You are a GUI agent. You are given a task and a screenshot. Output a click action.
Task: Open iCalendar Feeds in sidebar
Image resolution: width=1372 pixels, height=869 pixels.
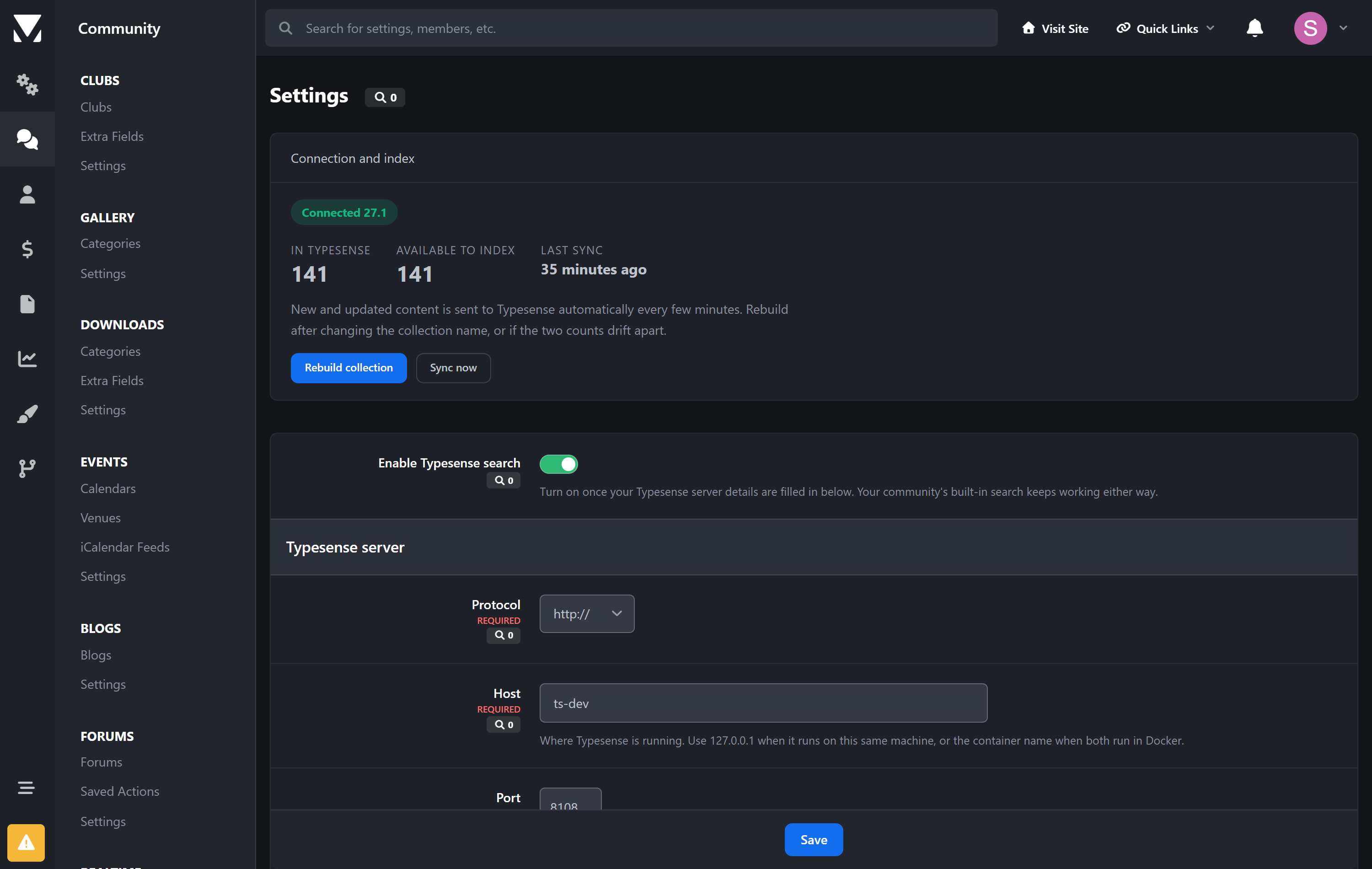(x=125, y=547)
